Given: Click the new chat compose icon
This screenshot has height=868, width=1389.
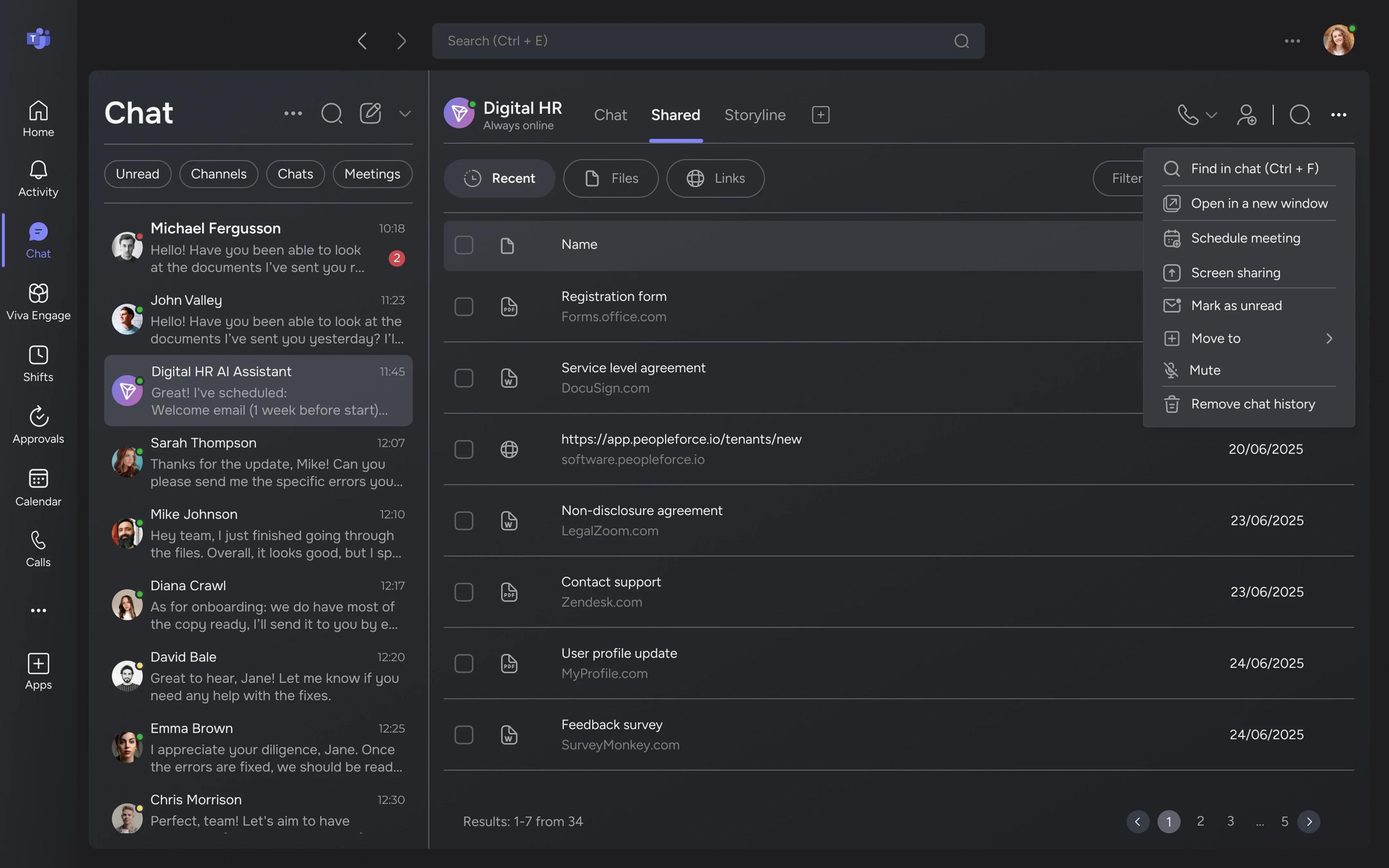Looking at the screenshot, I should pos(370,113).
